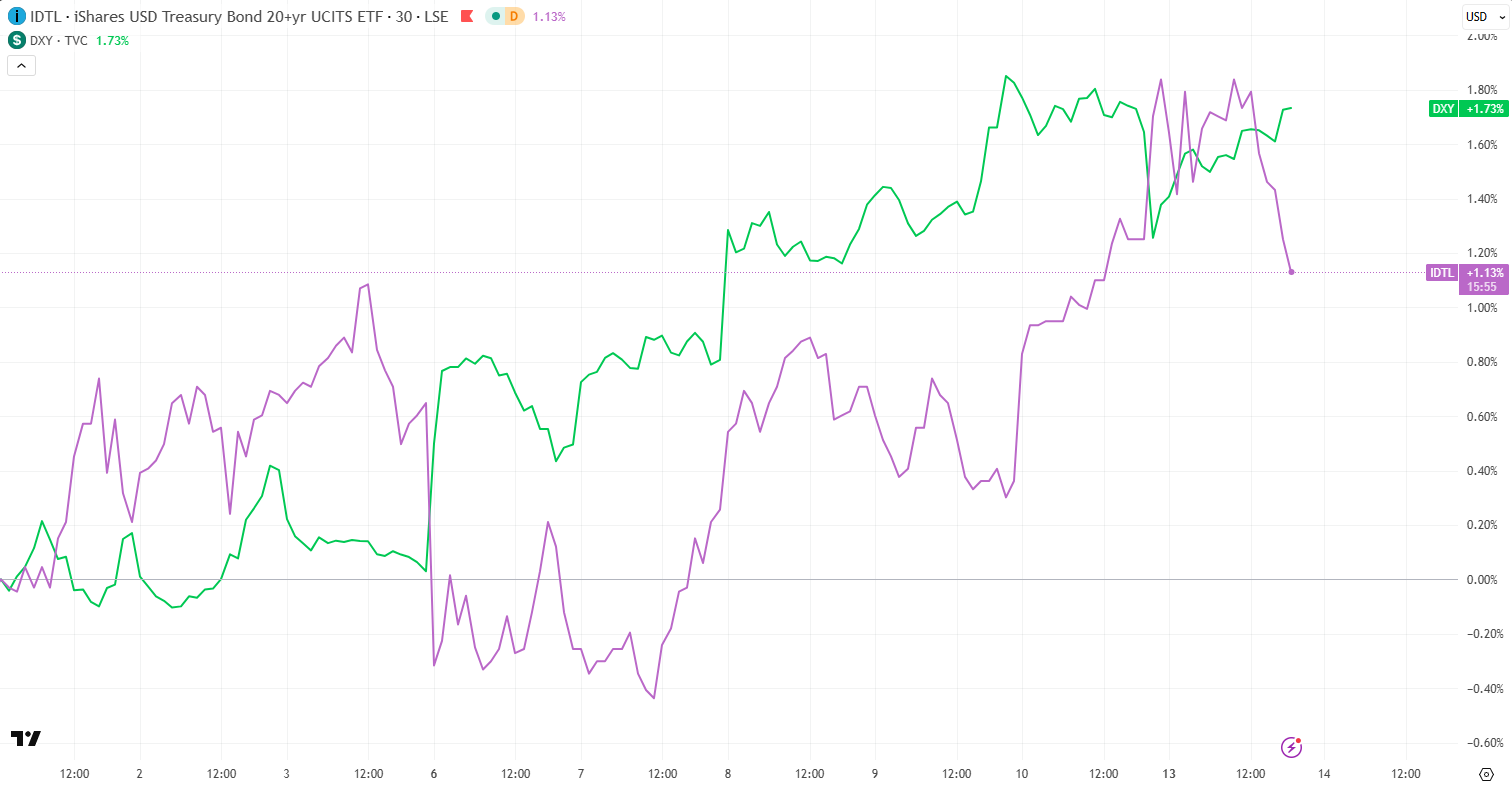The width and height of the screenshot is (1512, 786).
Task: Click date 10 on the time axis
Action: coord(1022,774)
